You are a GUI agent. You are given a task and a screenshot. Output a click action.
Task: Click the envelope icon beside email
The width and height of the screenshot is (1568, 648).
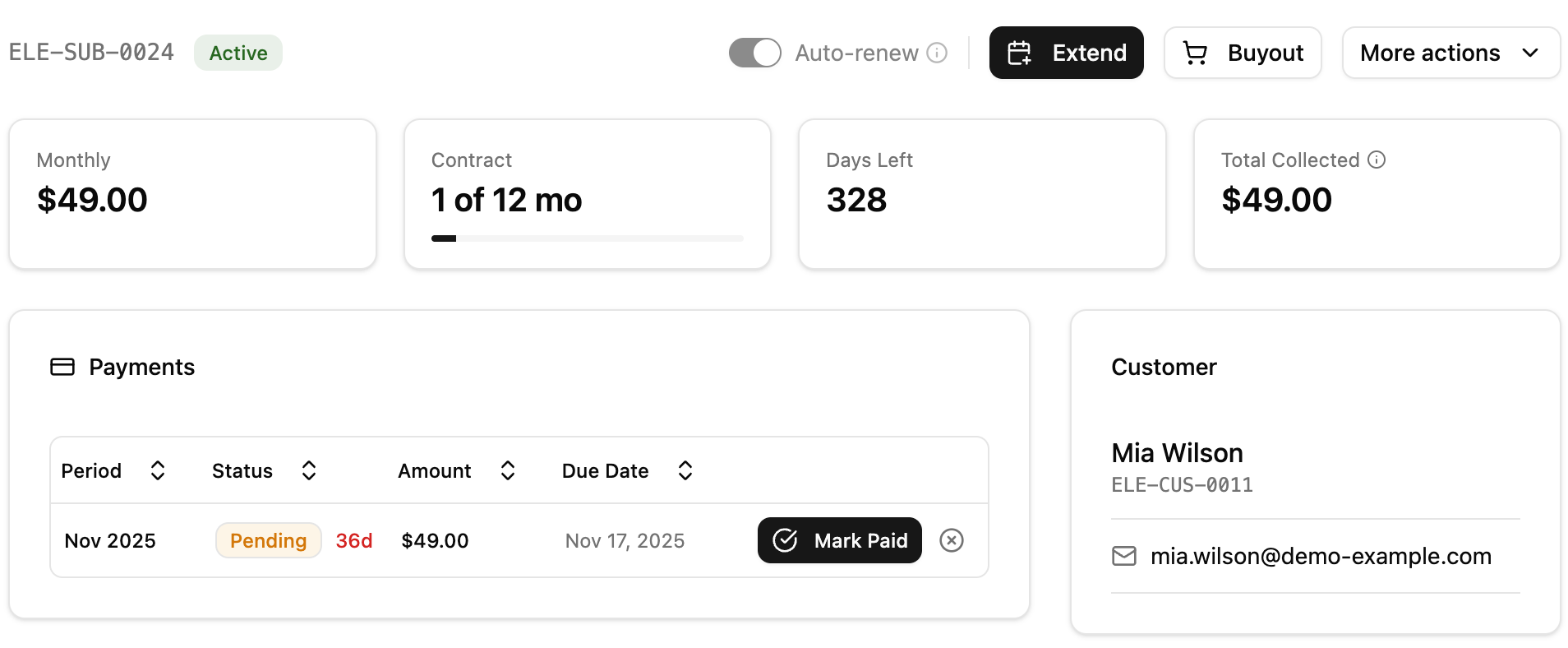click(1123, 556)
